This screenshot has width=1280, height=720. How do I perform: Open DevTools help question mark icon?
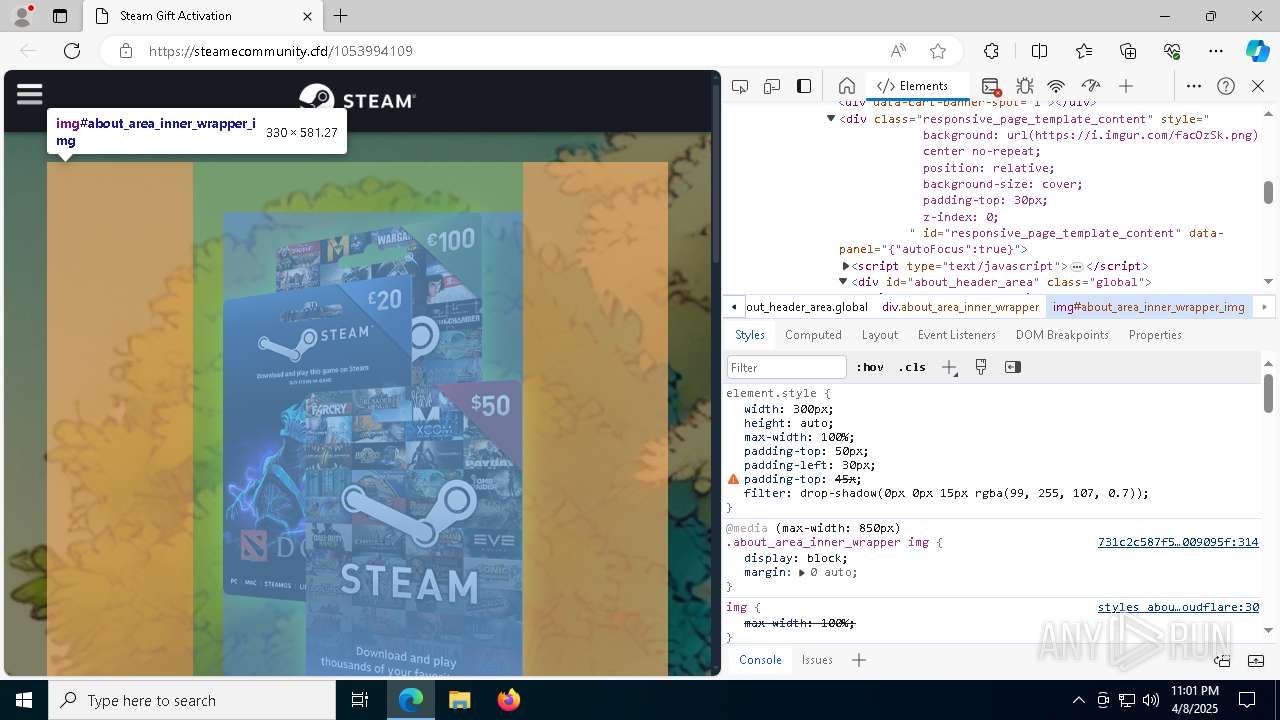[x=1226, y=86]
